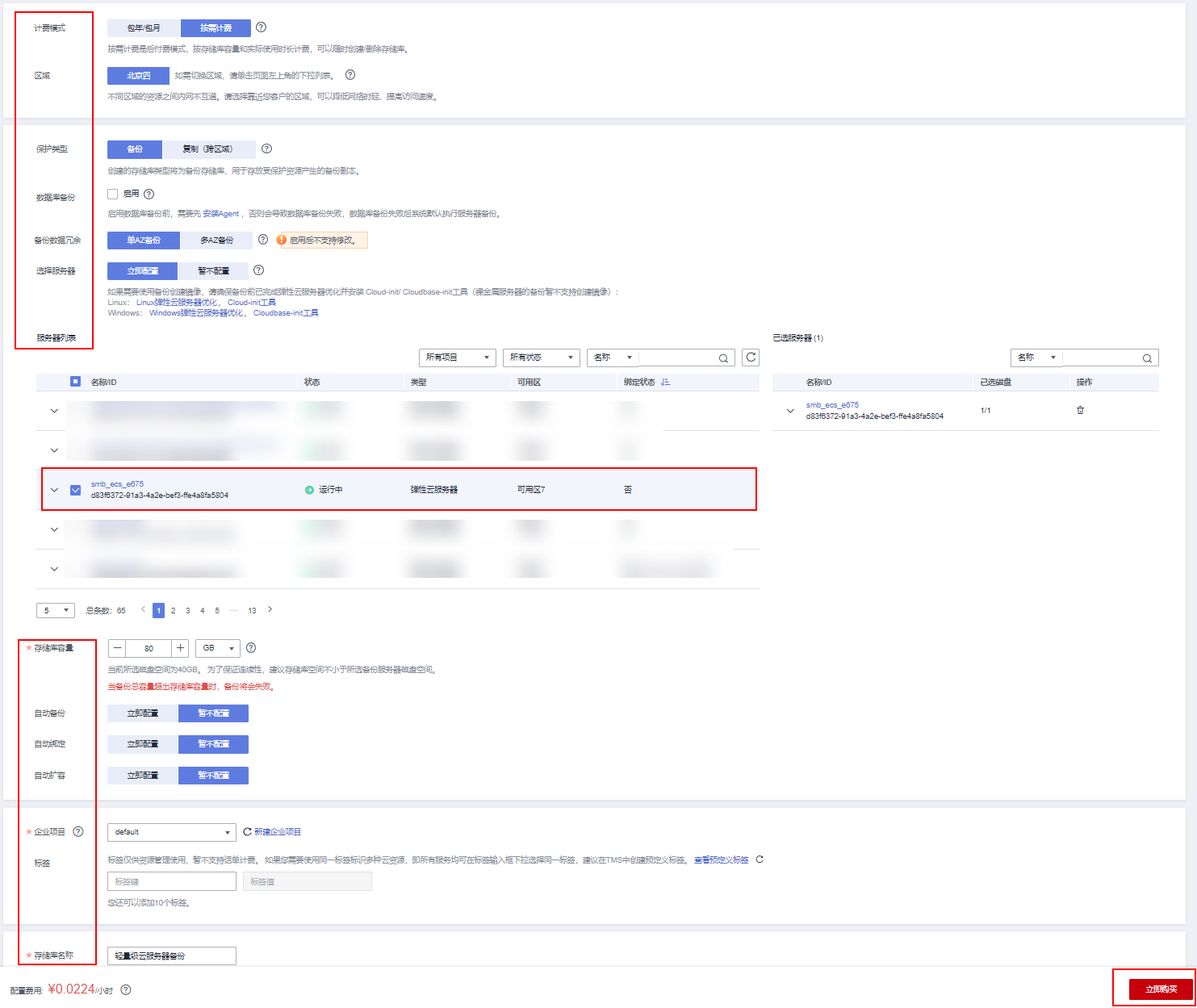Screen dimensions: 1197x1008
Task: Toggle select-all checkbox in server table header
Action: coord(76,382)
